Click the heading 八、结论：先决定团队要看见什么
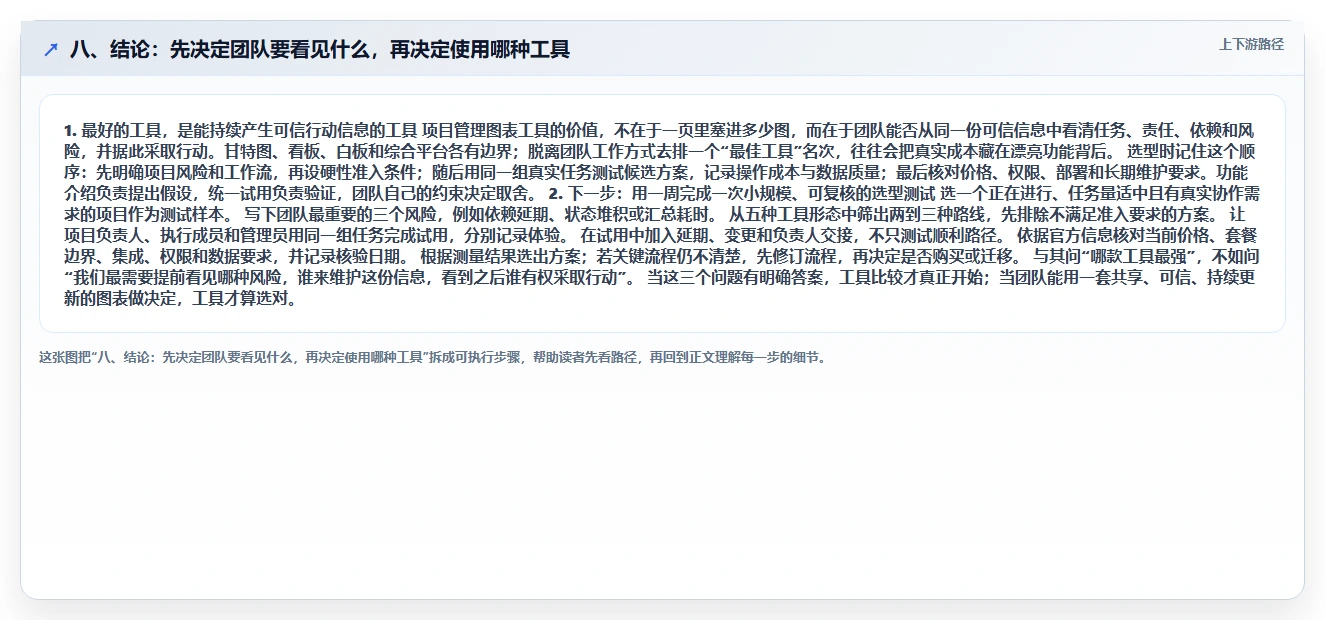The image size is (1325, 620). click(x=320, y=49)
